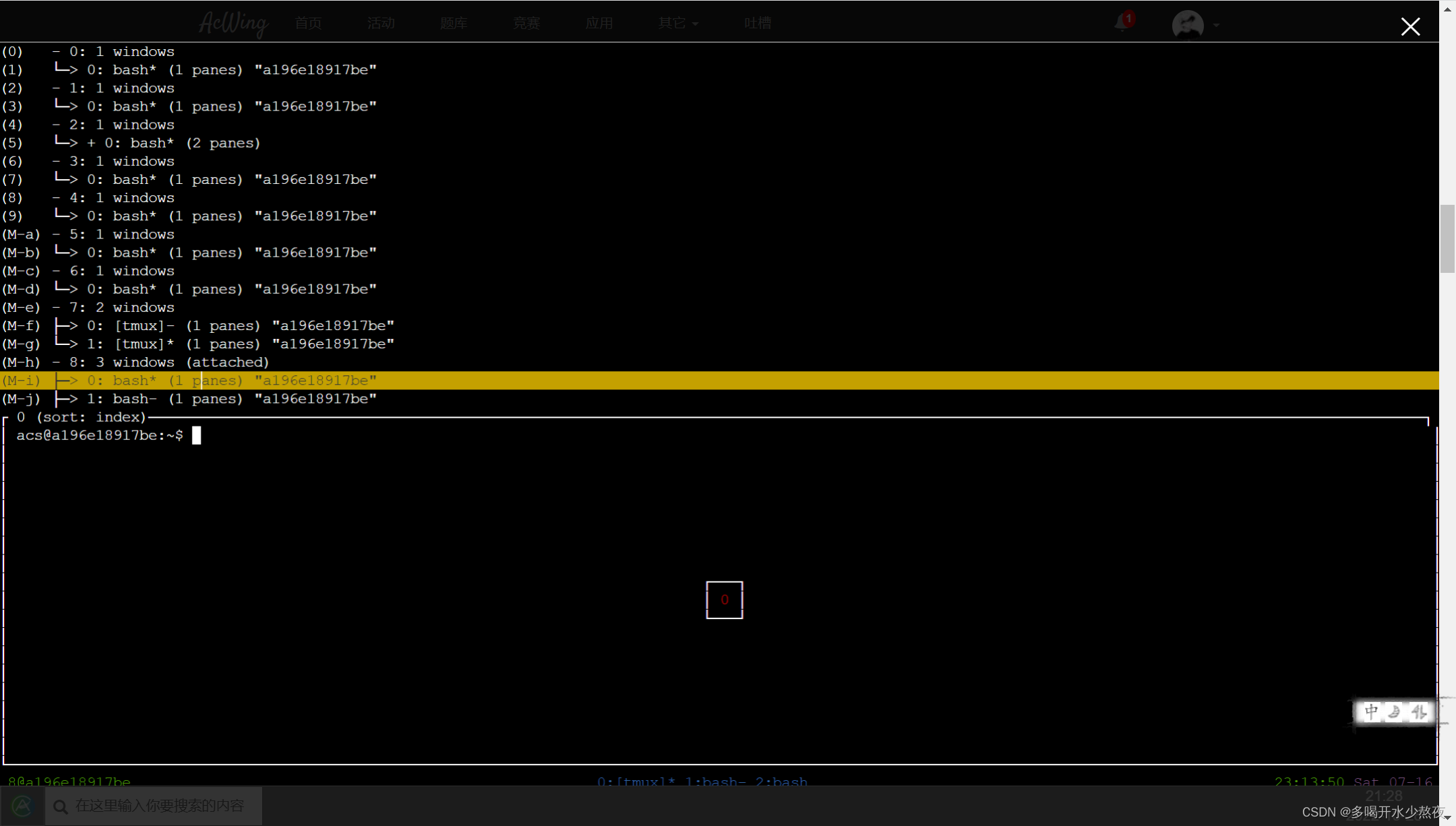
Task: Toggle the 中 input language indicator
Action: click(1371, 711)
